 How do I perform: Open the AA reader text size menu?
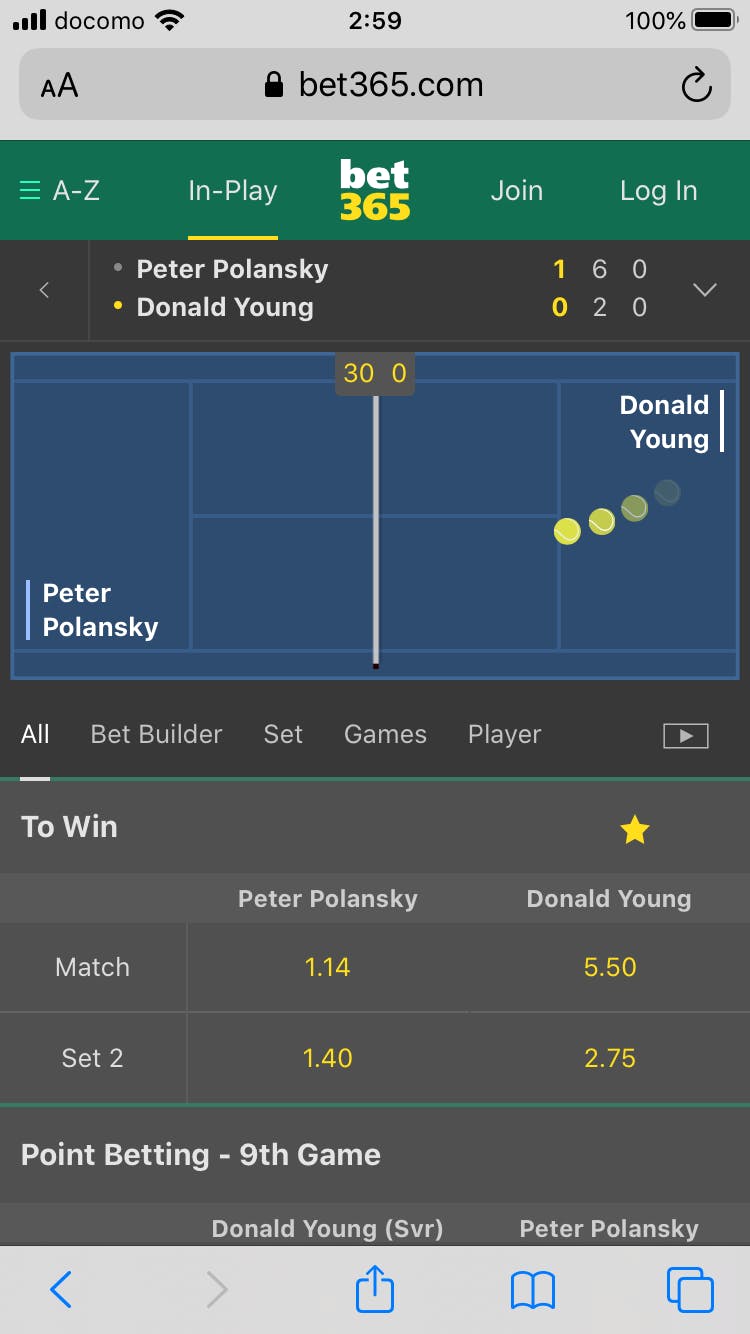59,86
